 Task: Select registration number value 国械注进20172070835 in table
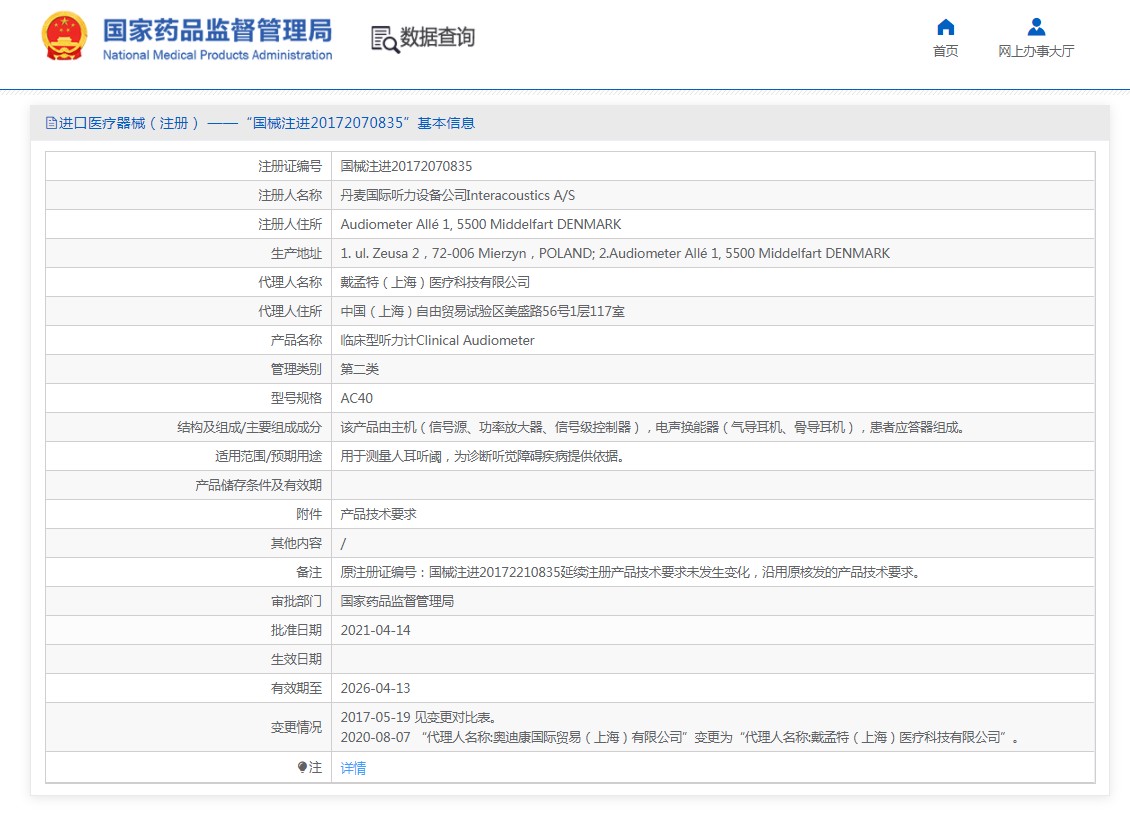406,166
